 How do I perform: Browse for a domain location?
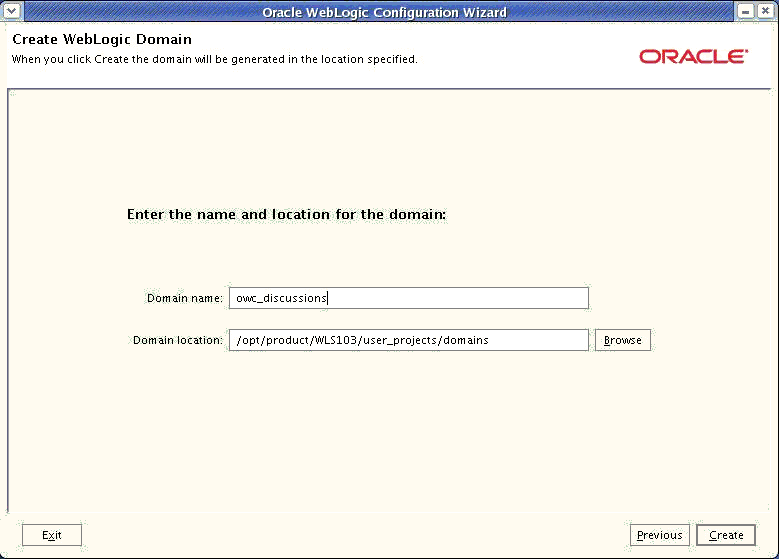tap(623, 340)
